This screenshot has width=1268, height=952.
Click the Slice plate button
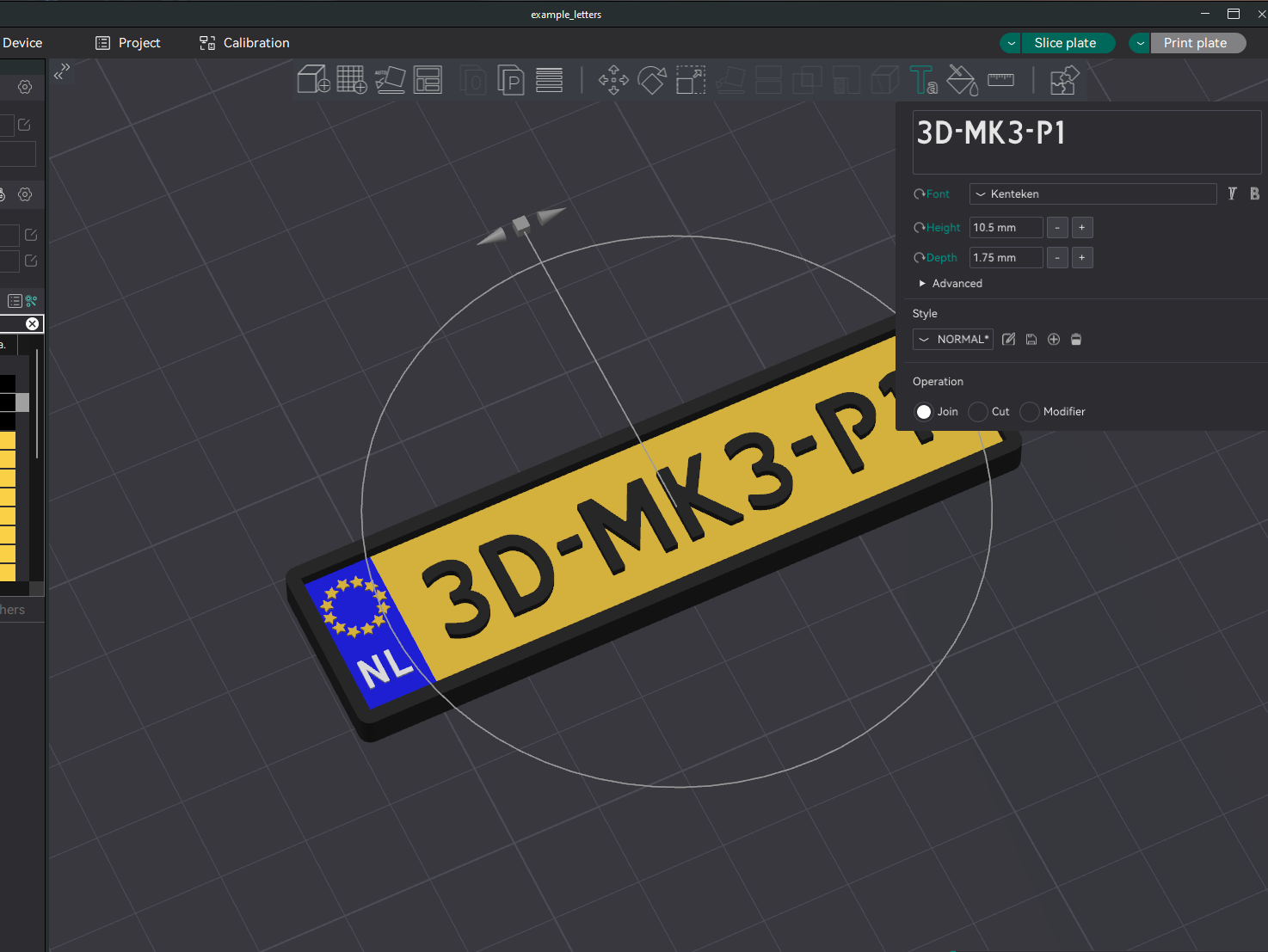pos(1067,42)
